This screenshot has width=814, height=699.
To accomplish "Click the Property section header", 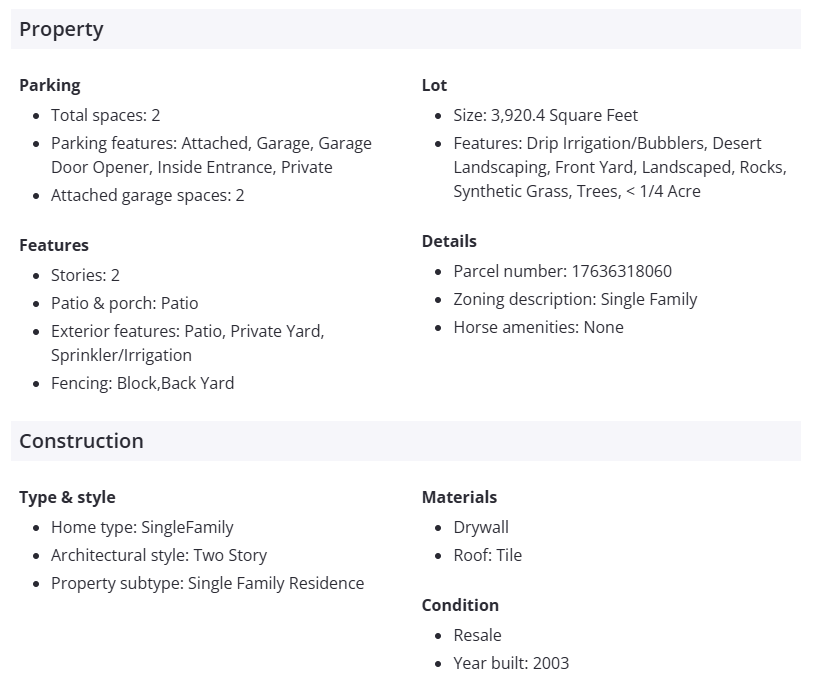I will pyautogui.click(x=61, y=29).
